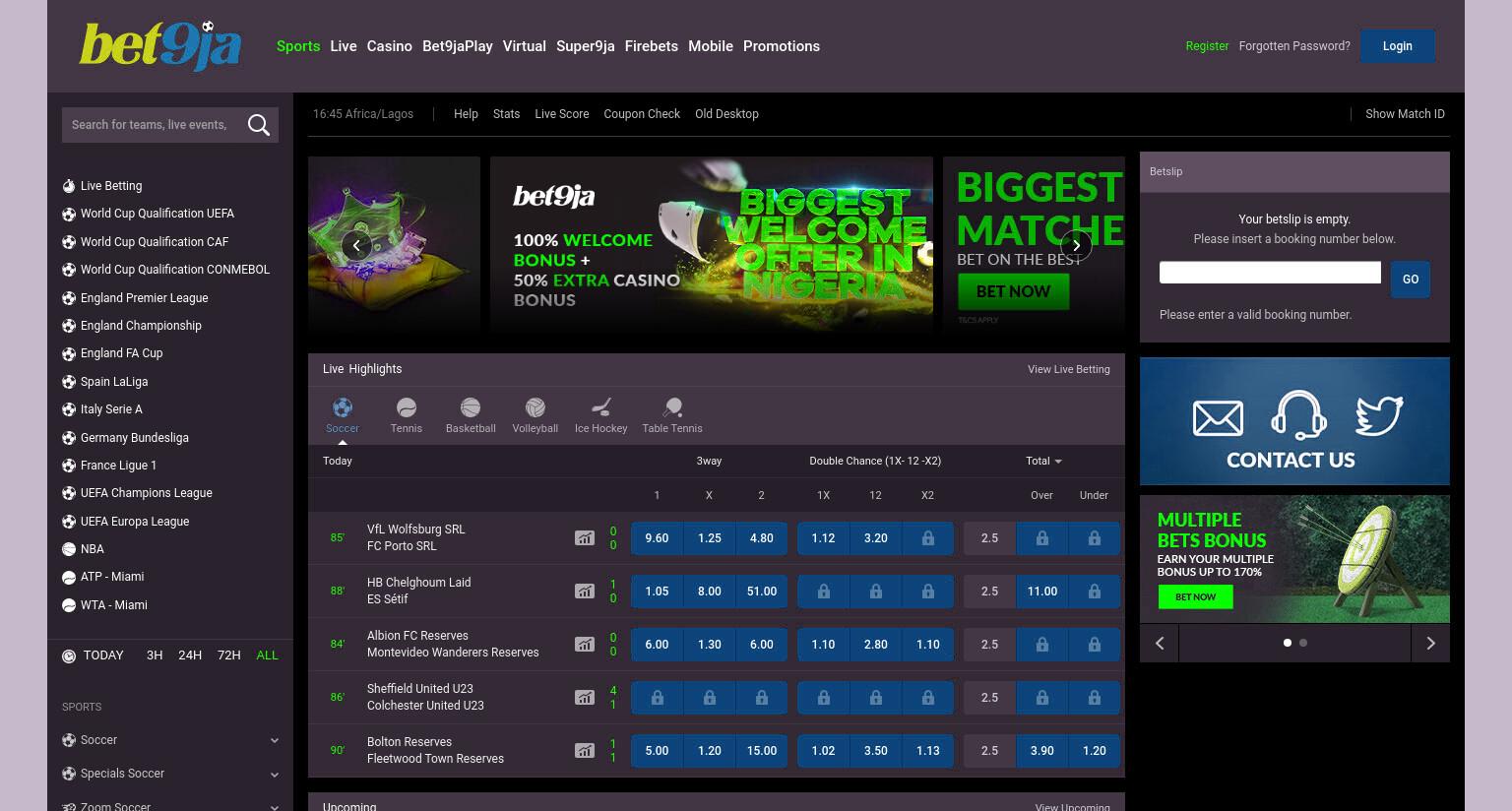The width and height of the screenshot is (1512, 811).
Task: Open the Virtual menu
Action: pos(525,46)
